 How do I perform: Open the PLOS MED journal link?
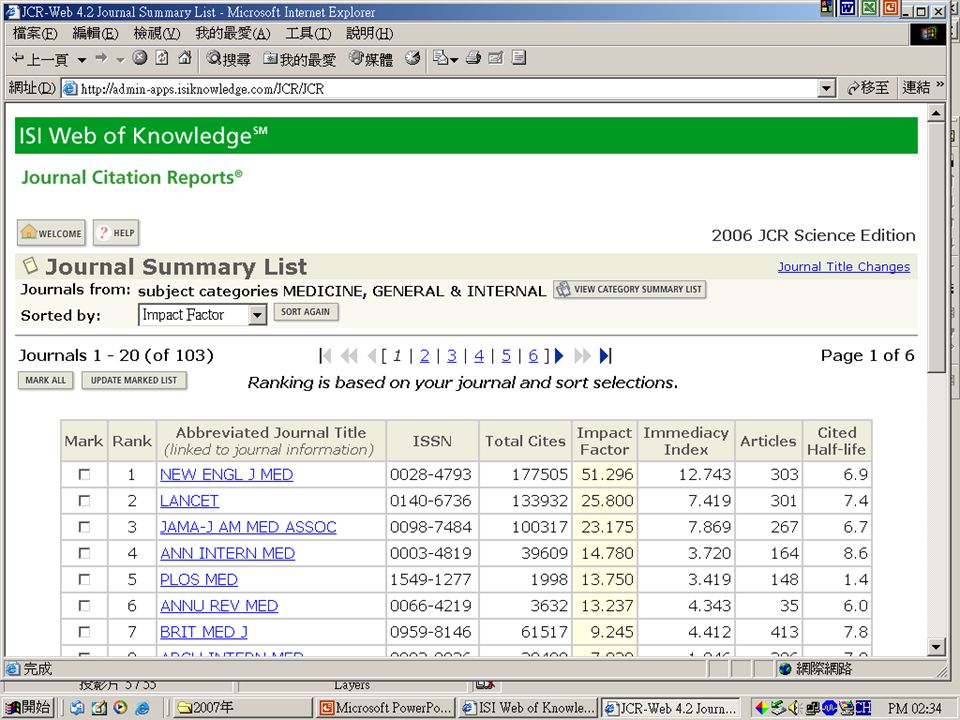pyautogui.click(x=199, y=579)
